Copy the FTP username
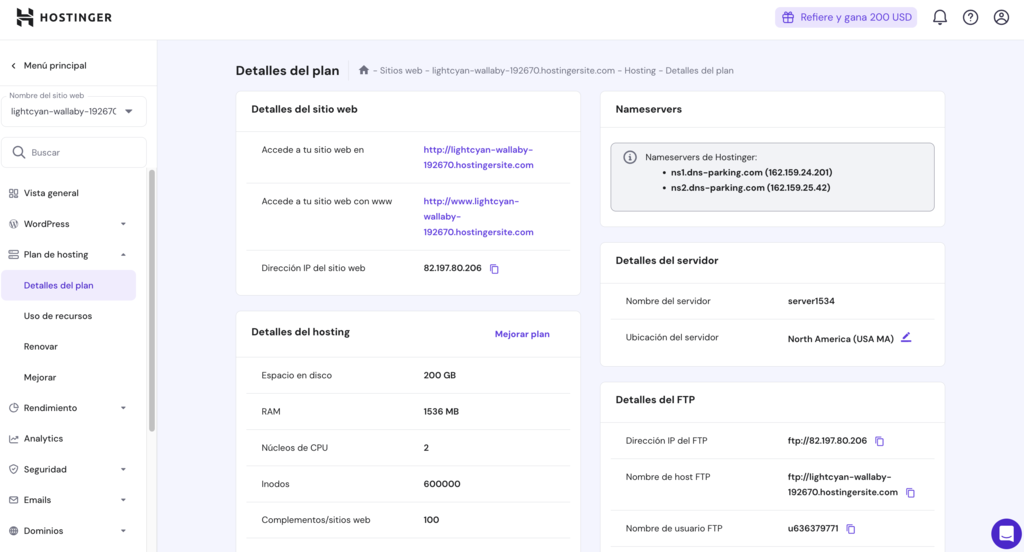Screen dimensions: 1024x552 pyautogui.click(x=851, y=529)
